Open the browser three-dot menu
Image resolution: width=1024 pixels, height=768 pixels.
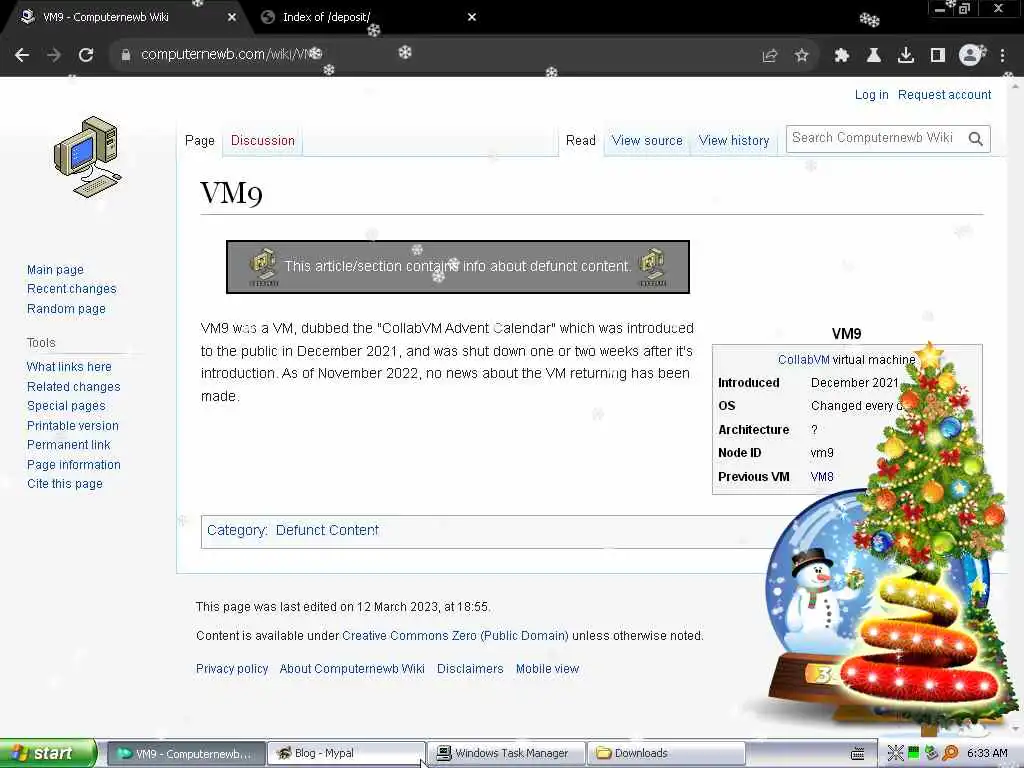(1002, 56)
